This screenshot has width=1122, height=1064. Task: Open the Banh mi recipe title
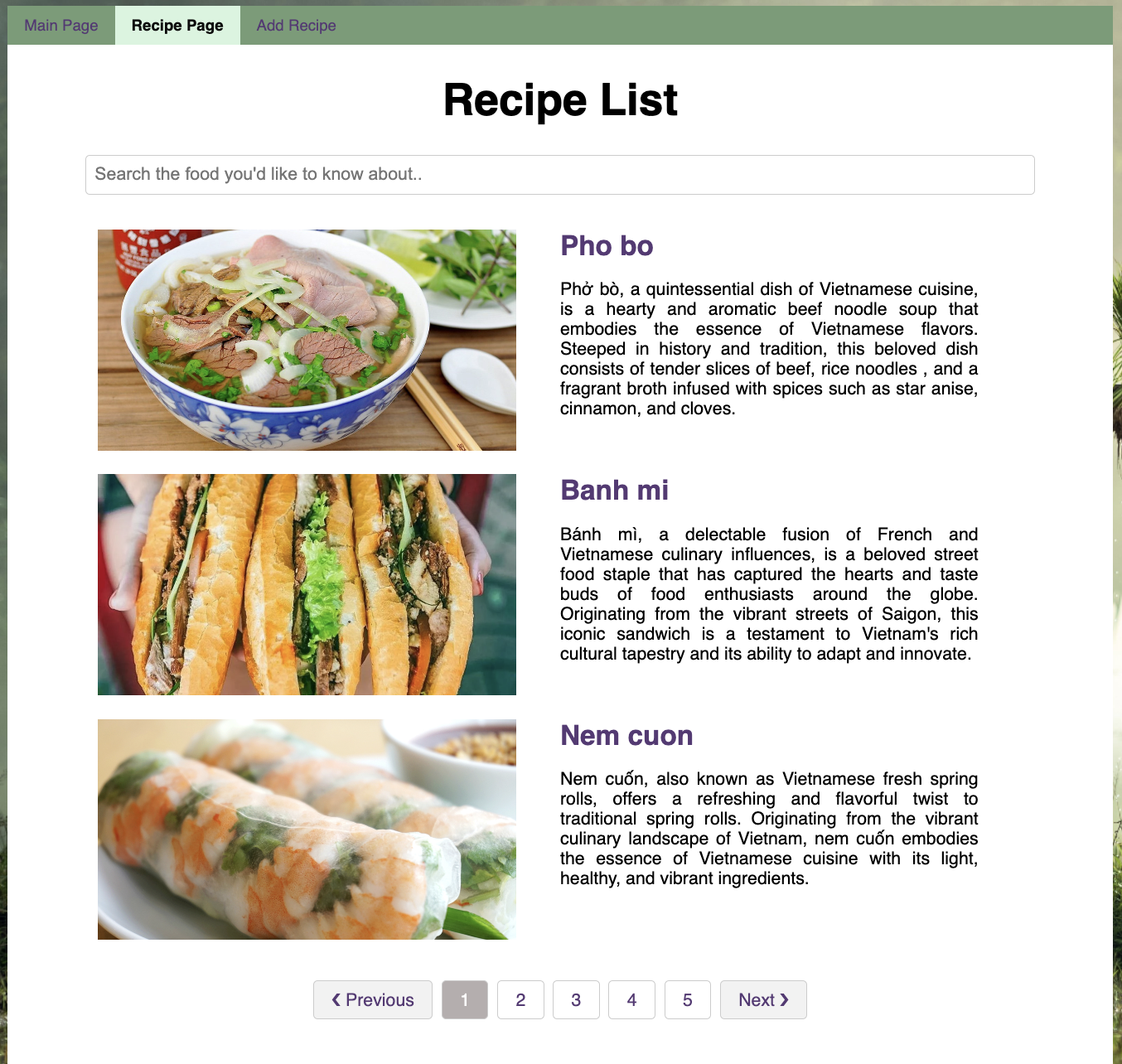click(x=614, y=491)
